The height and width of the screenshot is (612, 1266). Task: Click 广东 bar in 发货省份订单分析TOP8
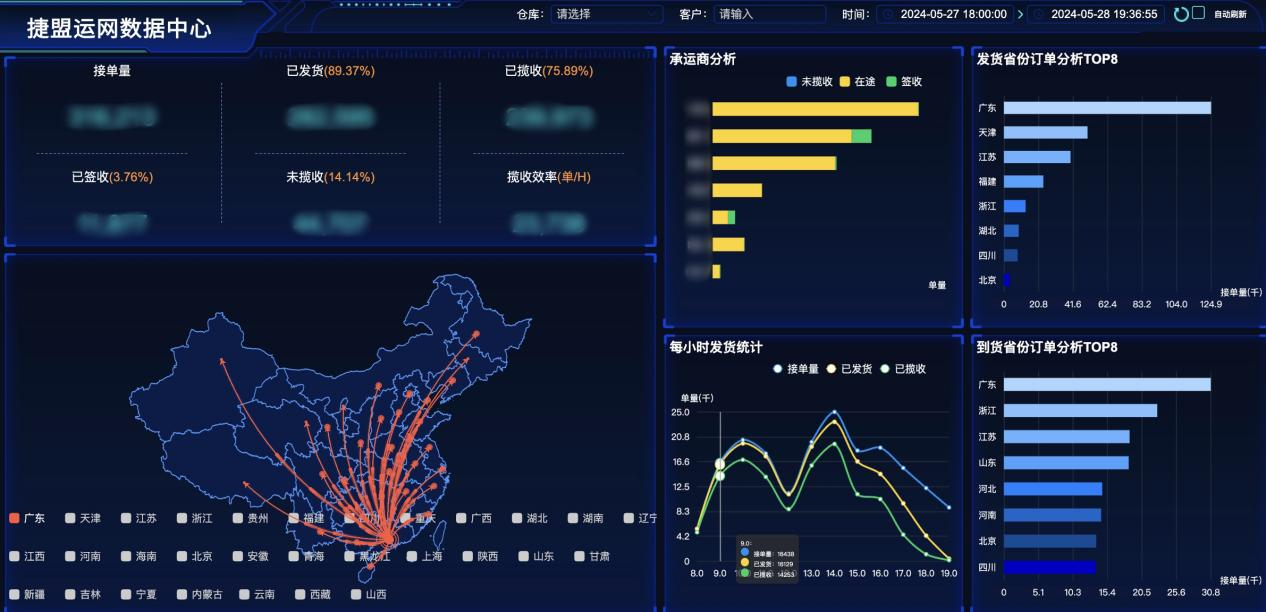point(1107,108)
